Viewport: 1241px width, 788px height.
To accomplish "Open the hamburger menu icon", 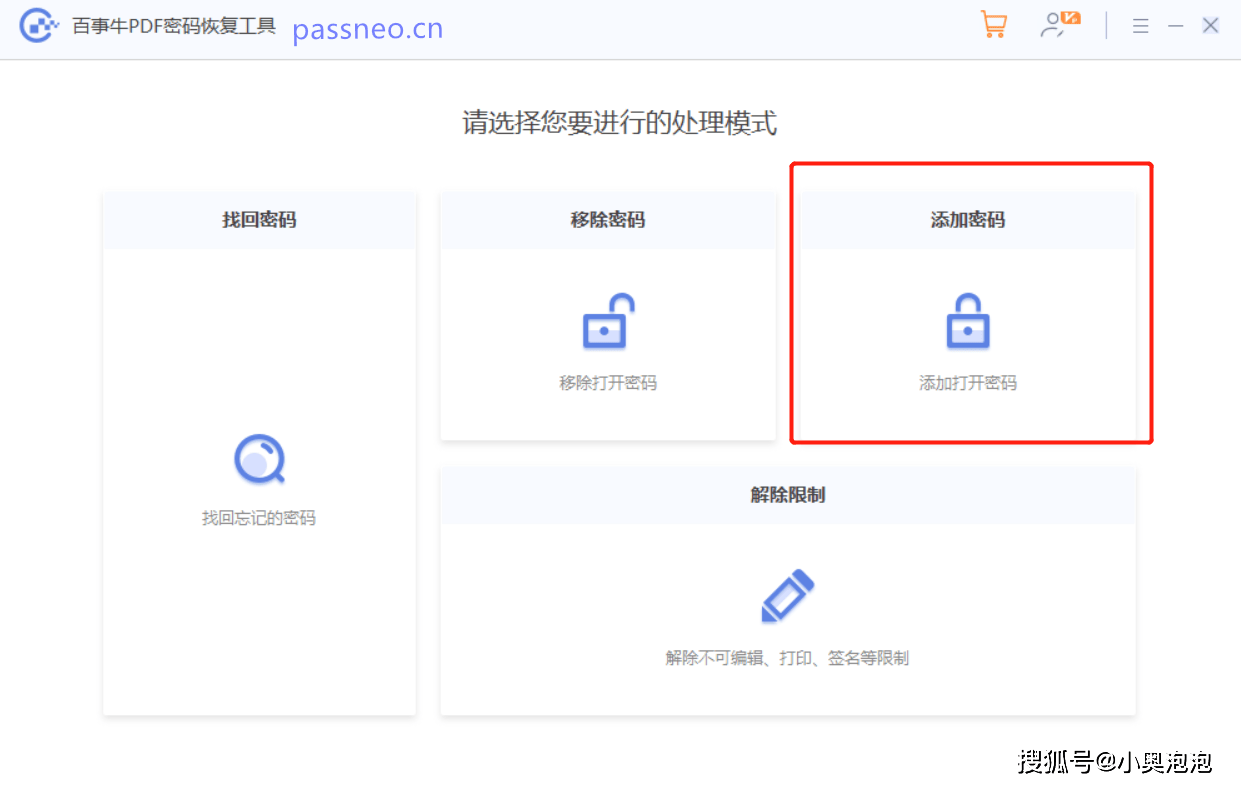I will click(1141, 26).
